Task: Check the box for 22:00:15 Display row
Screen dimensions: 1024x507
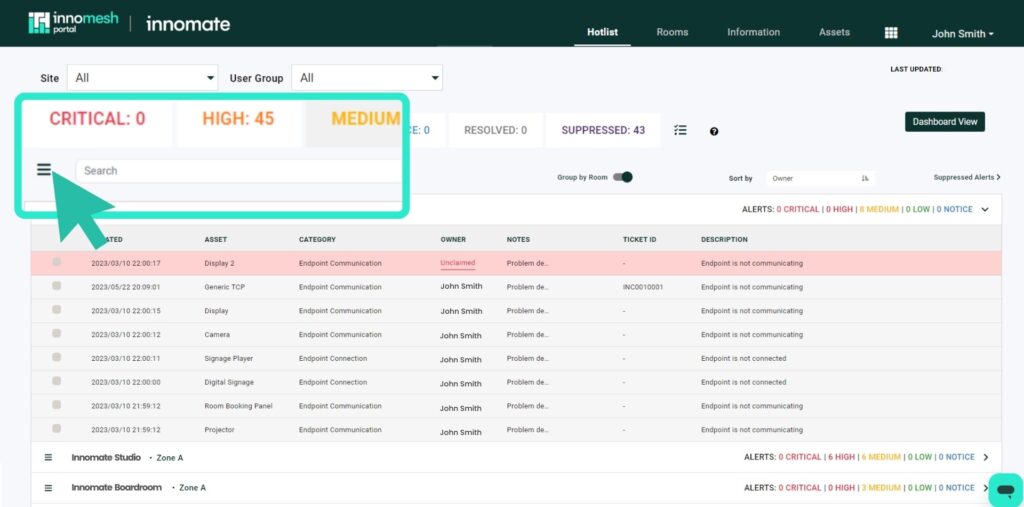Action: (57, 310)
